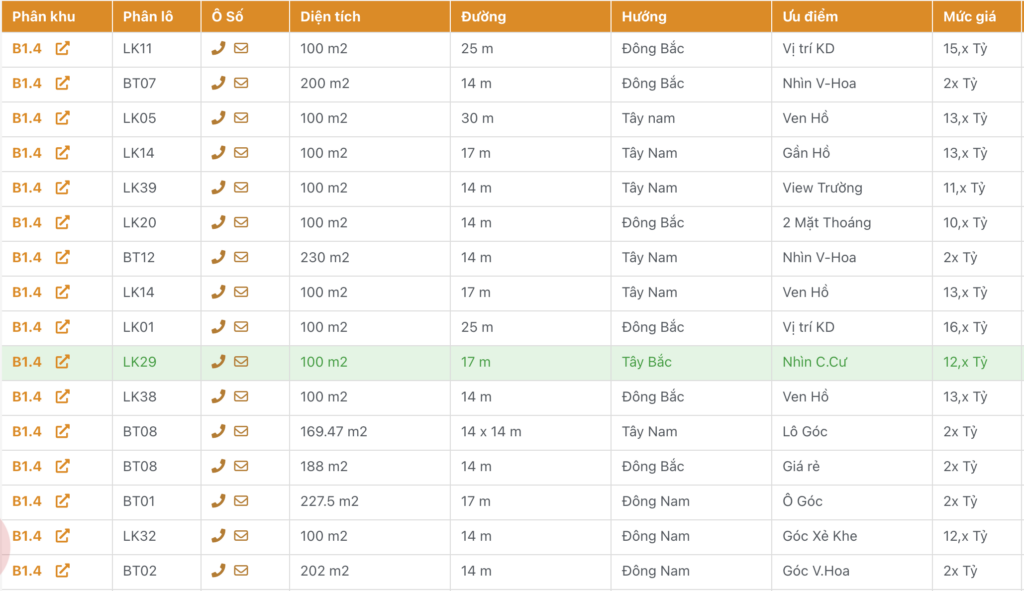Click the phone icon in the LK11 row

coord(218,48)
